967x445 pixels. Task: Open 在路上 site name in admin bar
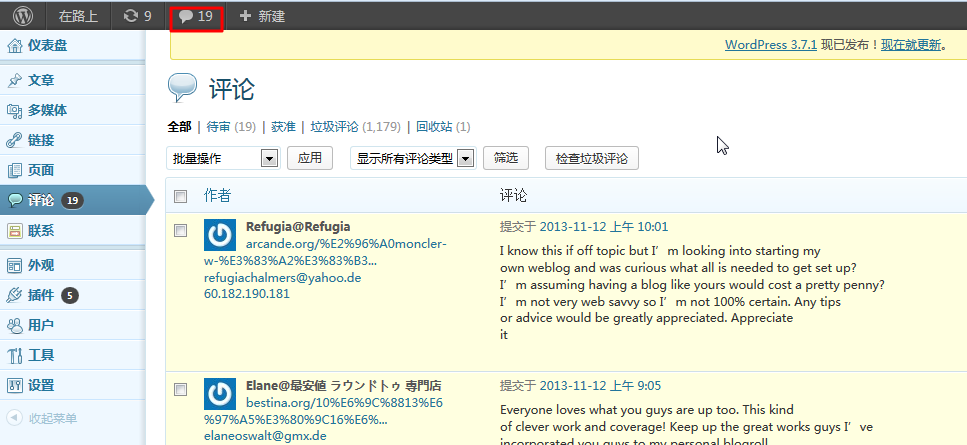pyautogui.click(x=78, y=16)
